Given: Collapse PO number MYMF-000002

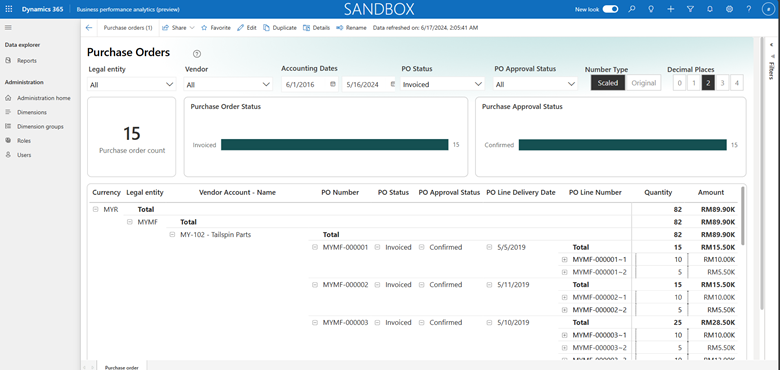Looking at the screenshot, I should point(315,285).
